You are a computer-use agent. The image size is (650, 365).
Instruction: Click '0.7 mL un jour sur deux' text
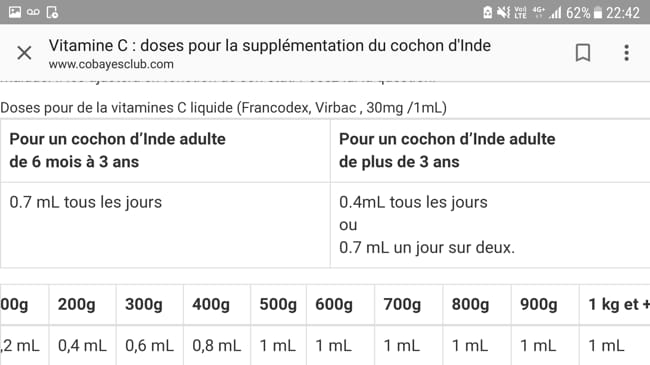(x=427, y=248)
